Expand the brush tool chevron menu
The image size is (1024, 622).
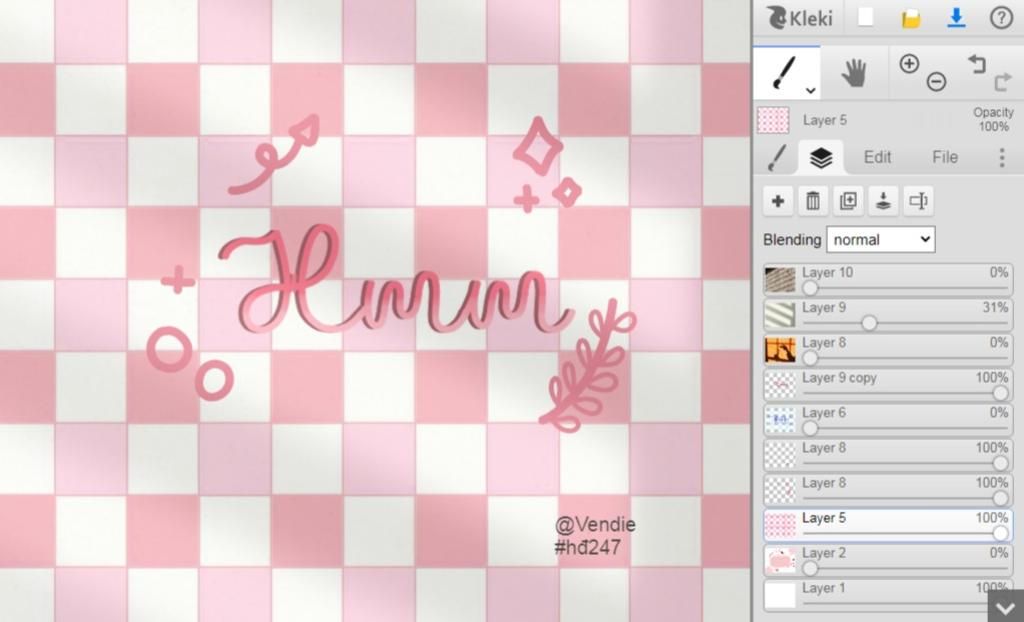(x=810, y=90)
